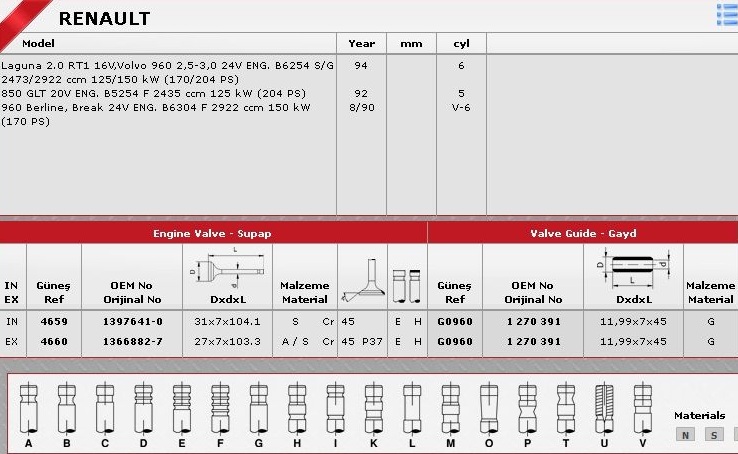Viewport: 738px width, 454px height.
Task: Select valve stem type A icon
Action: (28, 410)
